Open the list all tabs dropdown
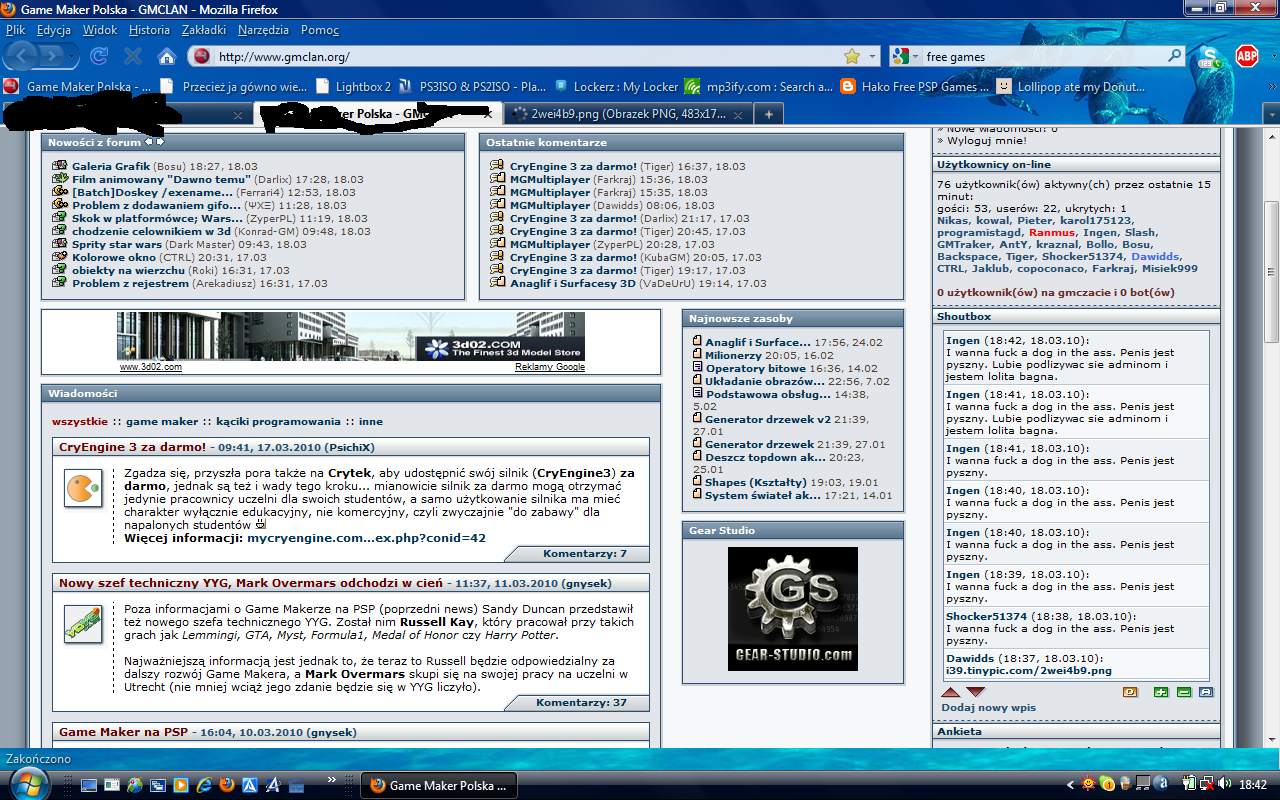This screenshot has height=800, width=1280. pyautogui.click(x=1270, y=114)
